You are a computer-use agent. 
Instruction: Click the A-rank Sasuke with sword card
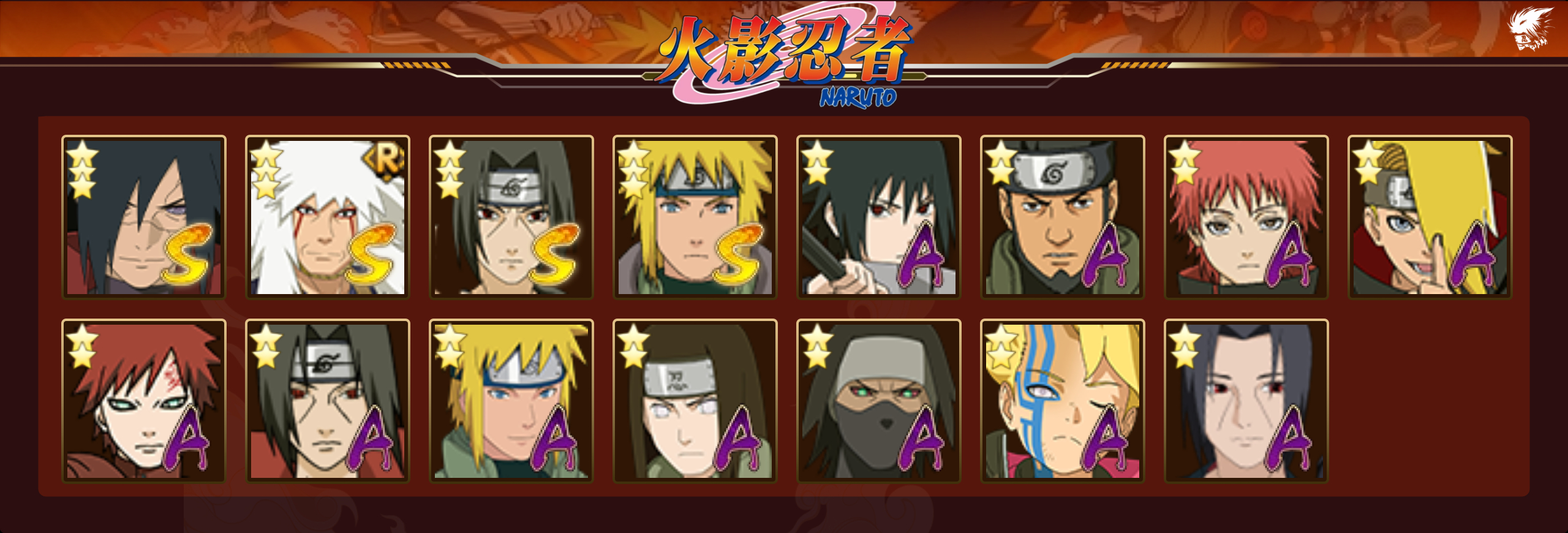coord(879,217)
